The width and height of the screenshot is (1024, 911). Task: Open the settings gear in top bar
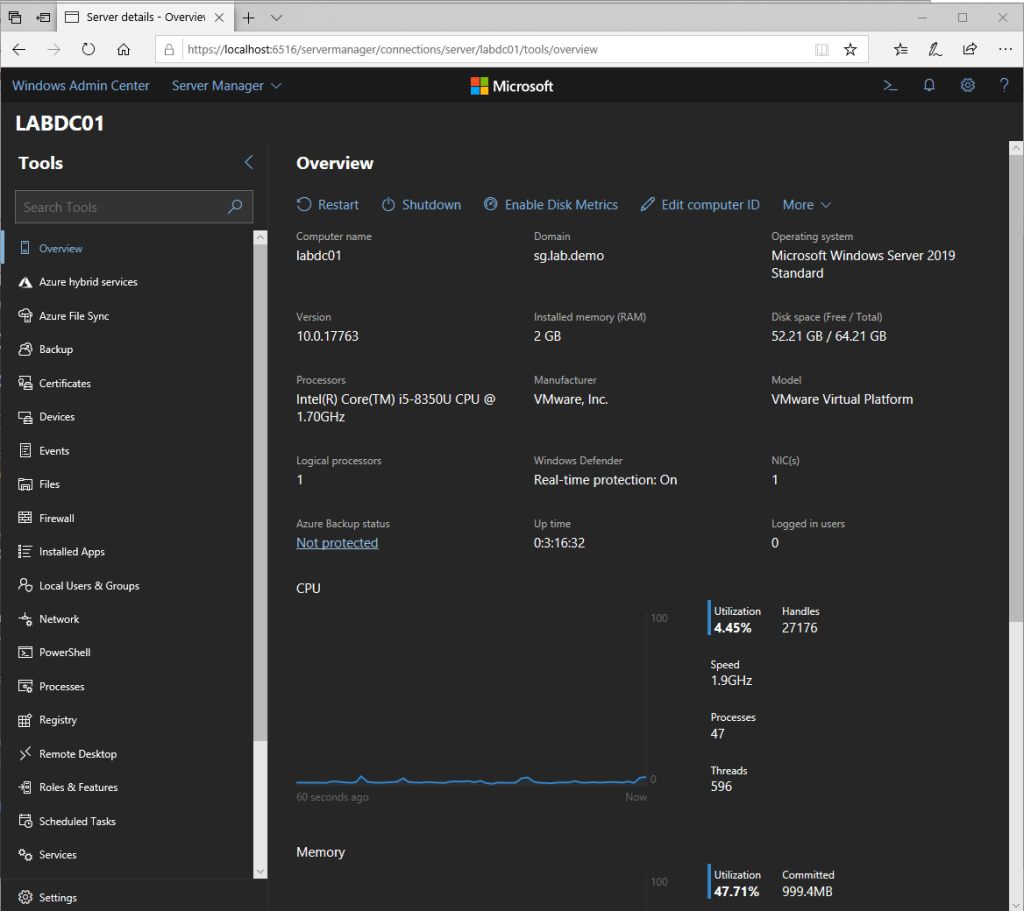tap(967, 86)
